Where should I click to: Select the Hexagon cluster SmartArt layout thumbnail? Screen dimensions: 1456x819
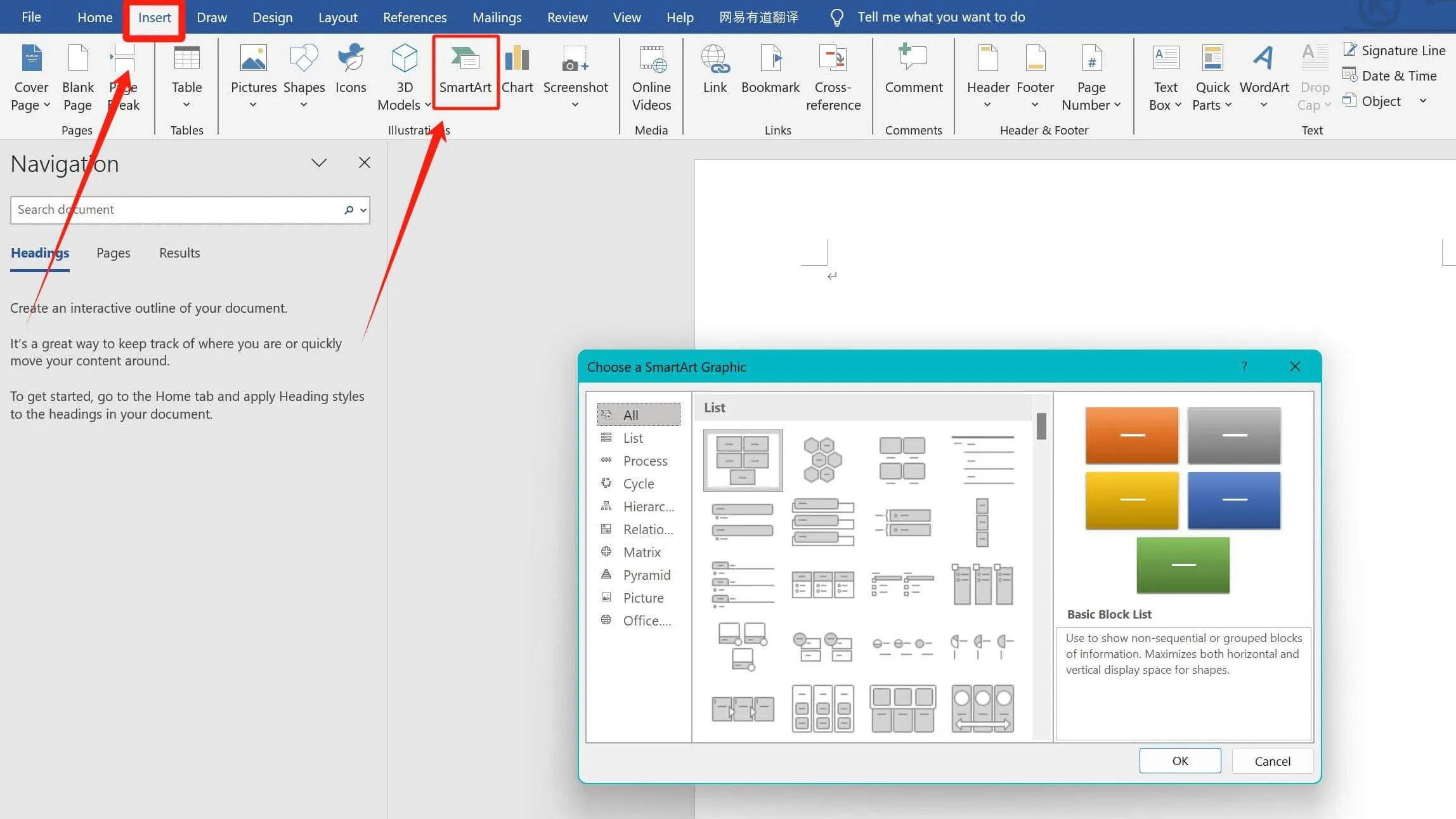(x=822, y=460)
